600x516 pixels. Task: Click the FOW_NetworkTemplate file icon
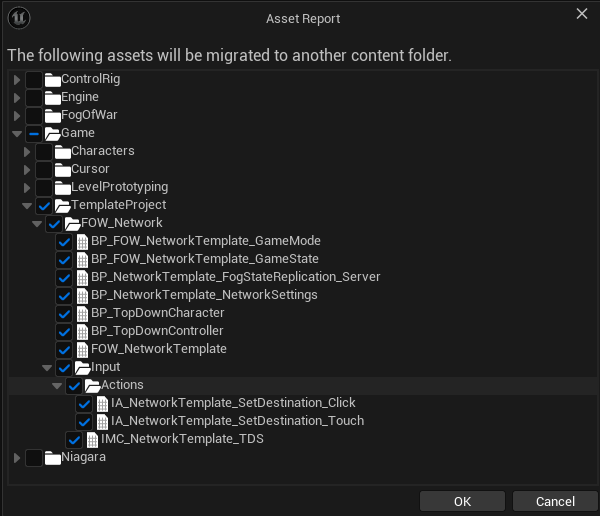click(x=82, y=349)
